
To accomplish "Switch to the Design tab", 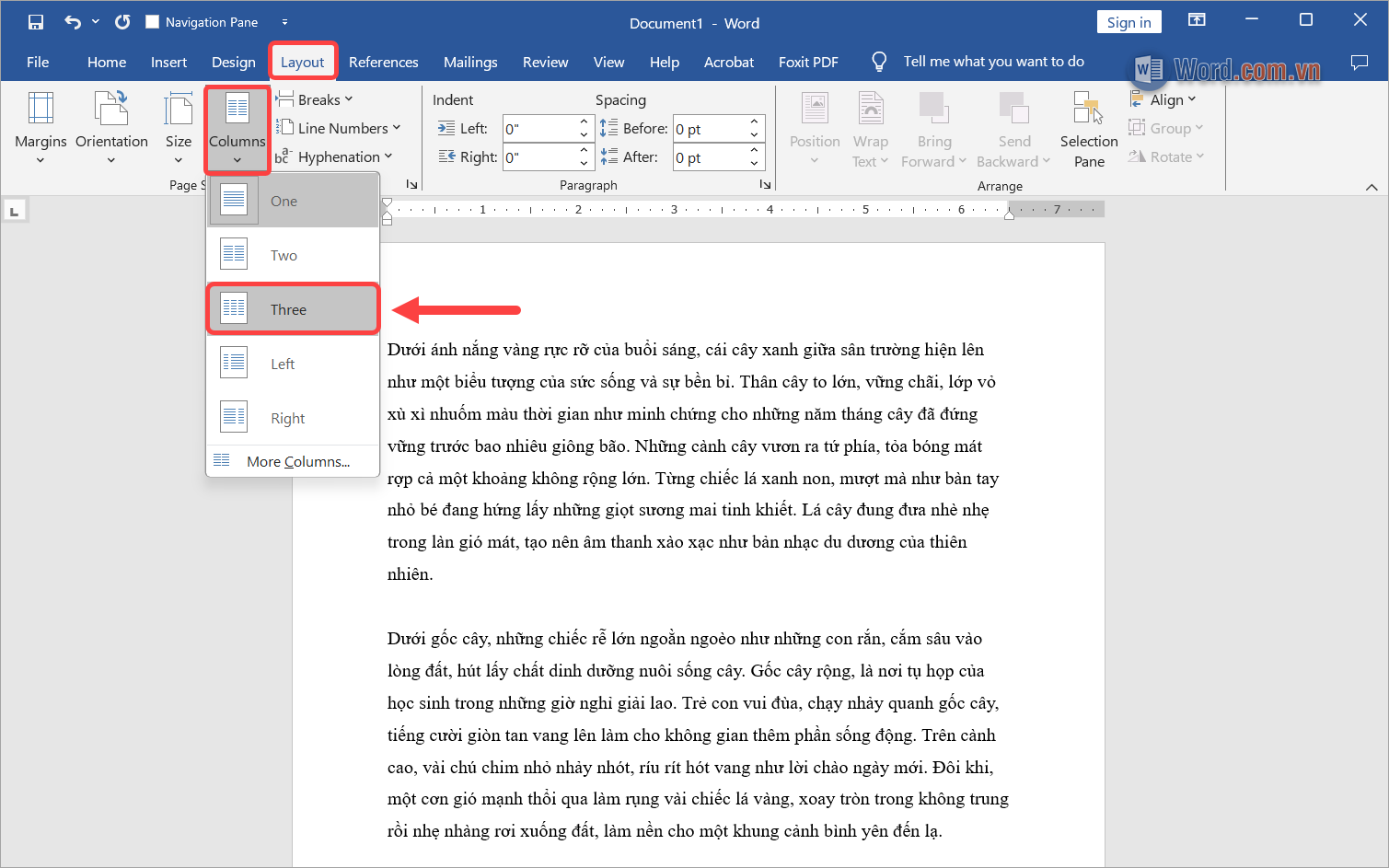I will pyautogui.click(x=234, y=62).
